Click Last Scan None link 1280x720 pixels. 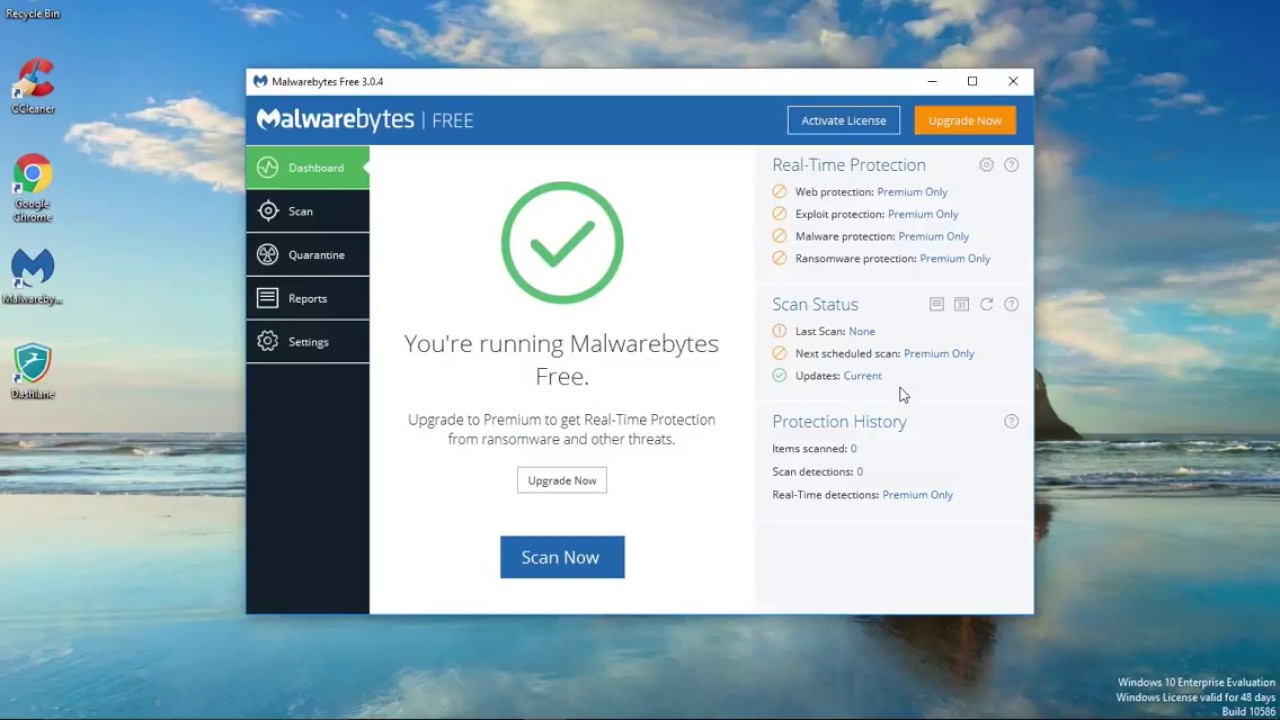click(x=862, y=331)
